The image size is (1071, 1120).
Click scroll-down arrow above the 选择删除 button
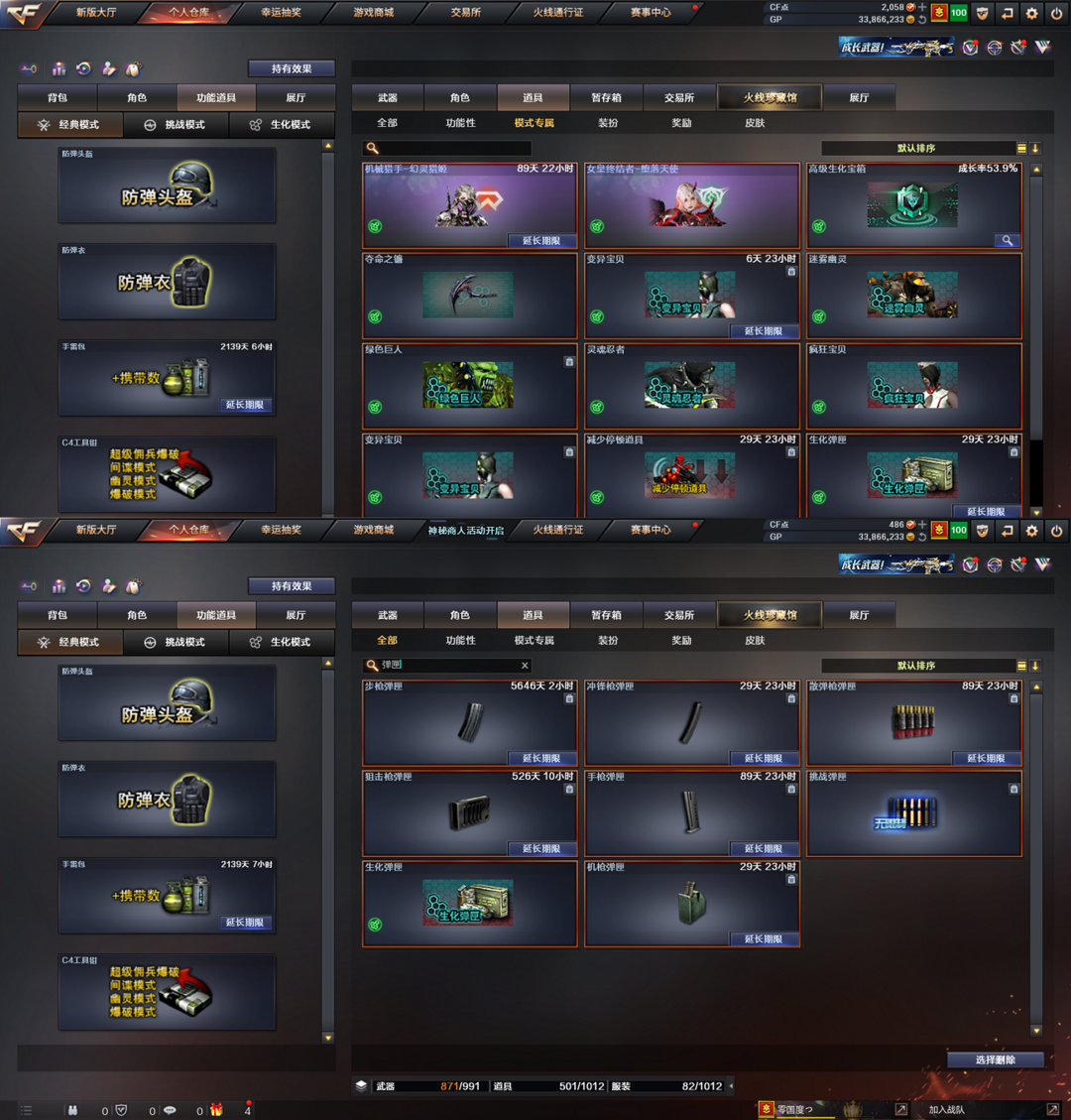click(x=1036, y=1031)
